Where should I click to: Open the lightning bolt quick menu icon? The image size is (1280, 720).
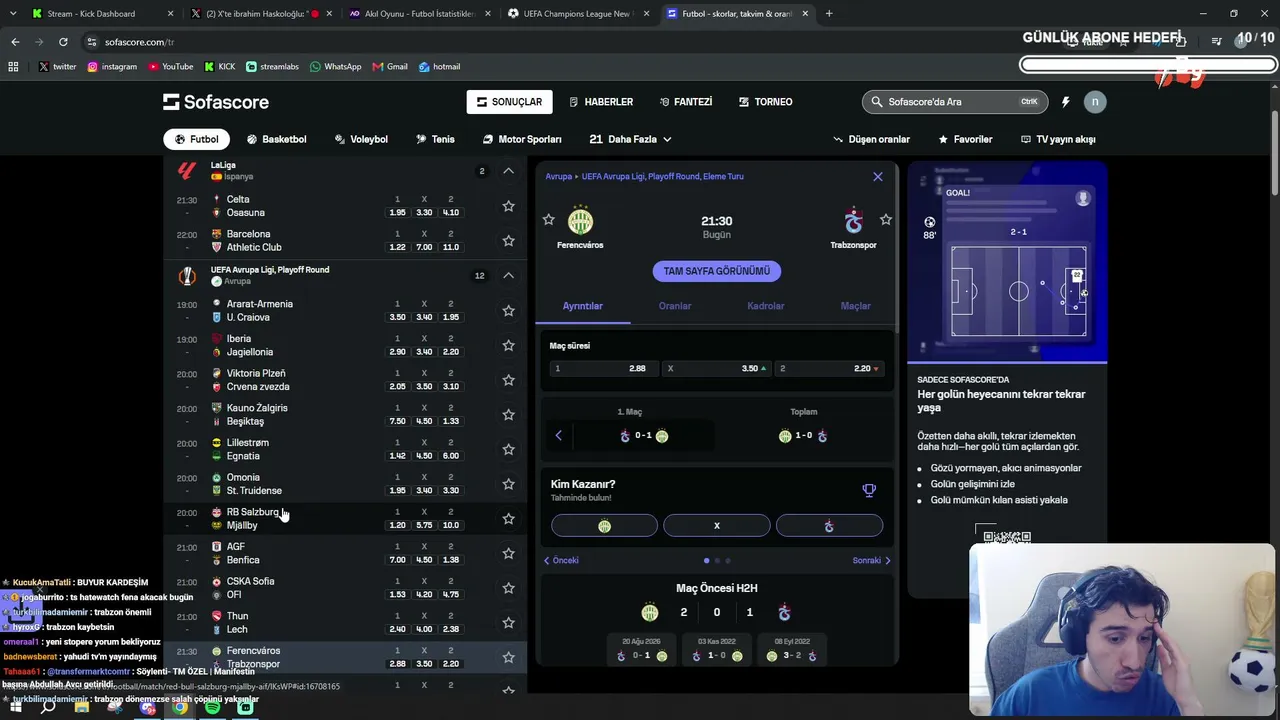[1065, 102]
